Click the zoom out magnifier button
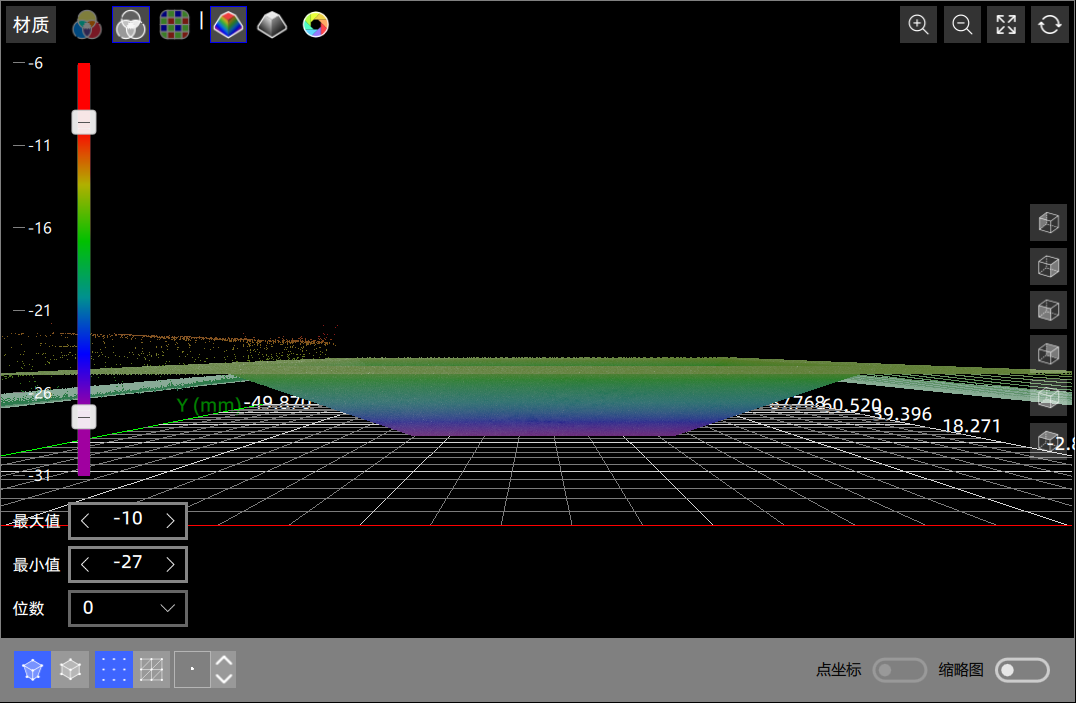 [962, 25]
